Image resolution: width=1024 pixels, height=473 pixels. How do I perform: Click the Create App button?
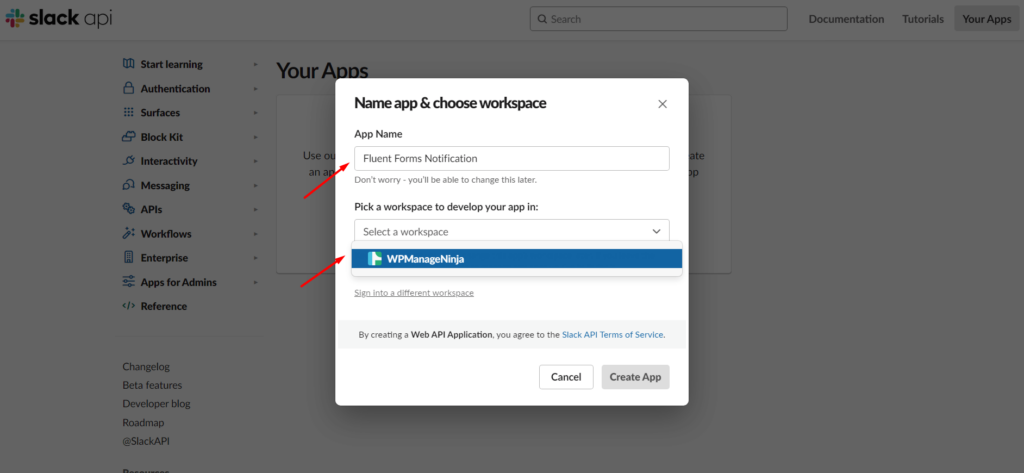[635, 377]
